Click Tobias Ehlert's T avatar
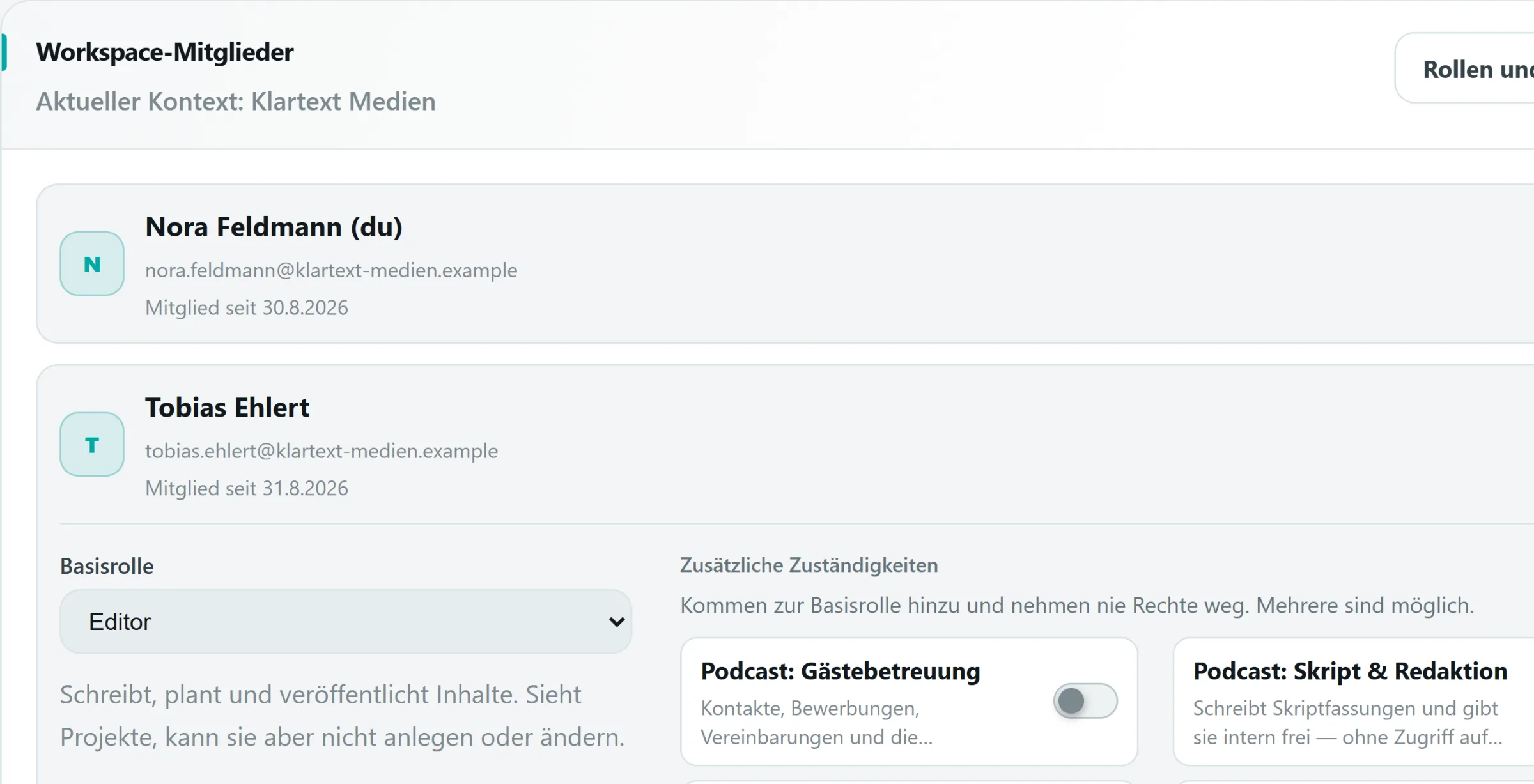The height and width of the screenshot is (784, 1534). 92,445
